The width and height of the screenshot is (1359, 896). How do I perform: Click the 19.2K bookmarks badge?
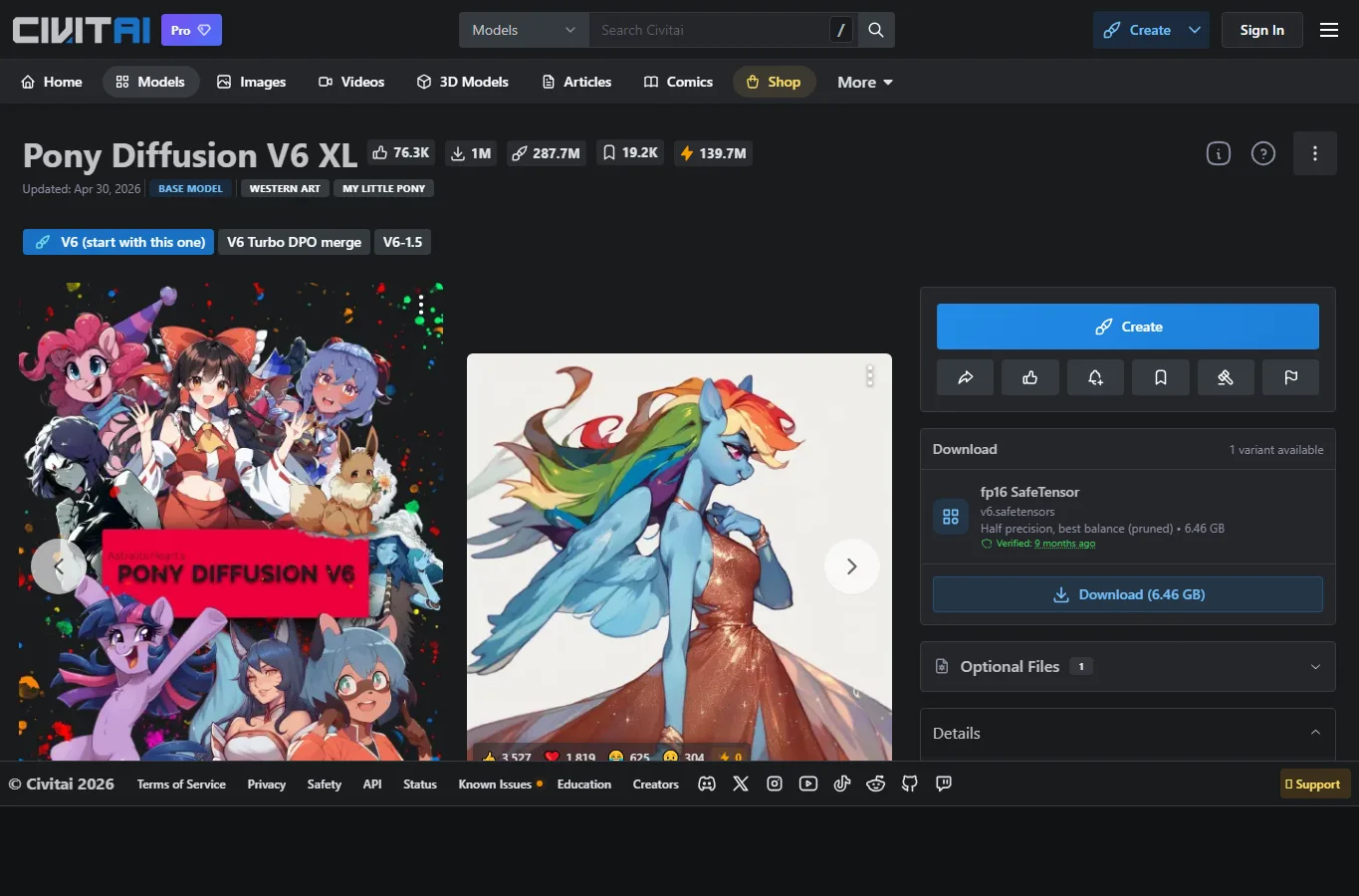click(630, 152)
